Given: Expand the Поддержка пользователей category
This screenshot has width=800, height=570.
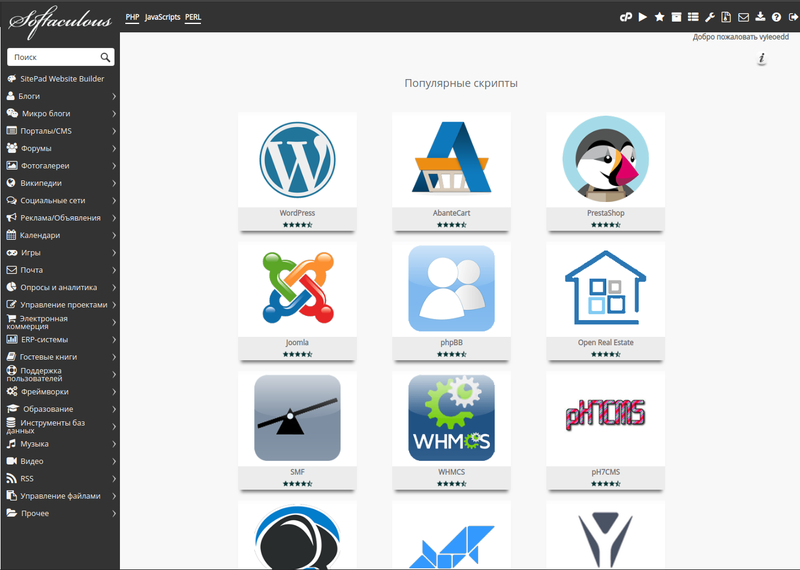Looking at the screenshot, I should coord(60,374).
